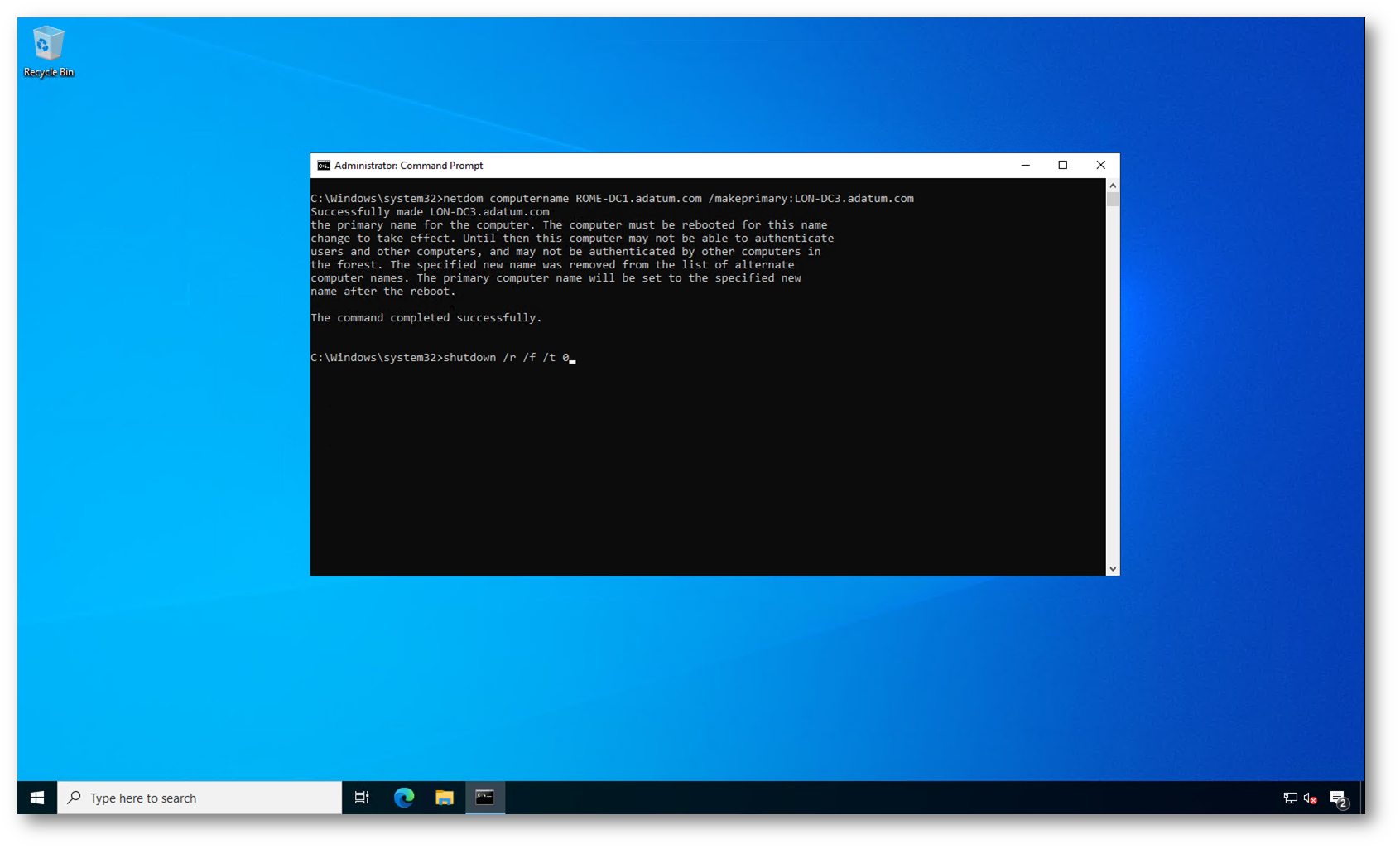Open the Action Center notifications icon

[1338, 798]
